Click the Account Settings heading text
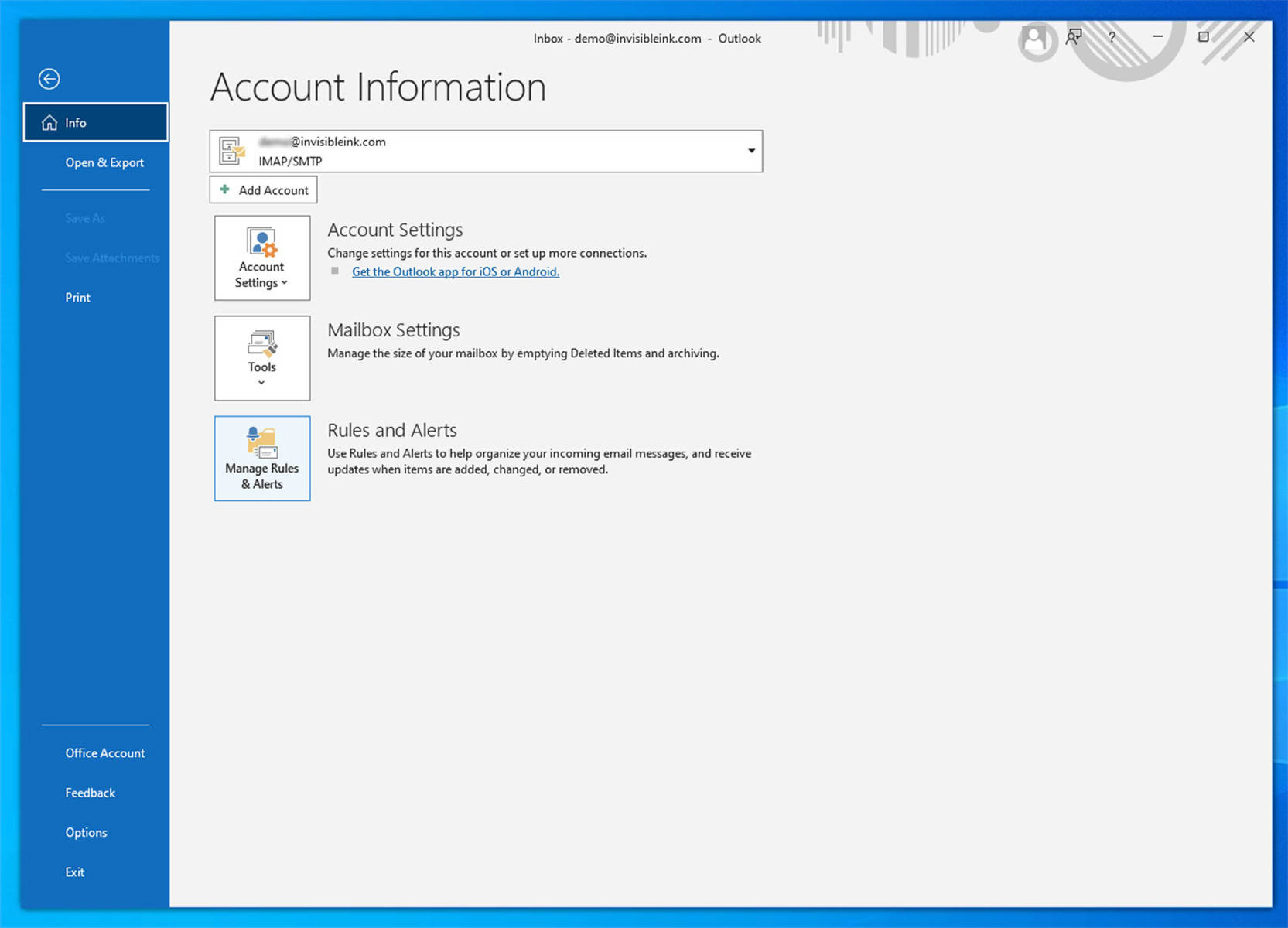The image size is (1288, 928). [x=395, y=230]
